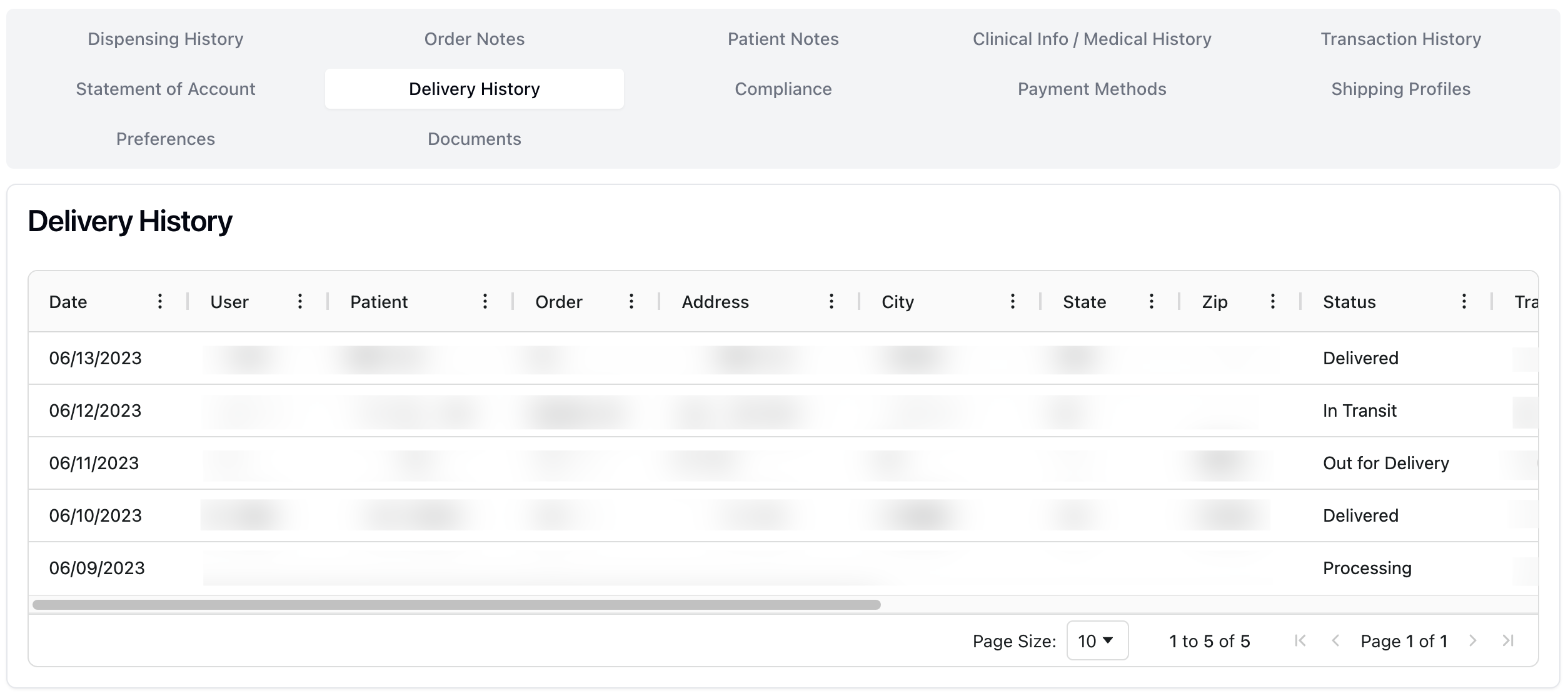The image size is (1568, 696).
Task: Go to the next page
Action: [1474, 641]
